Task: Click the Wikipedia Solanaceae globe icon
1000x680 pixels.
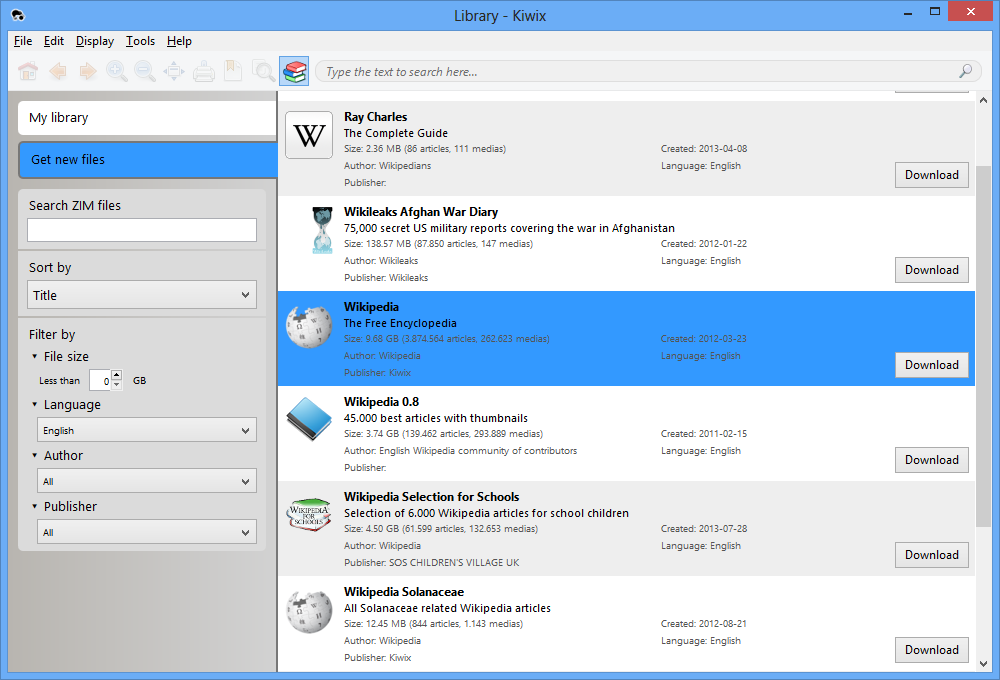Action: [x=309, y=611]
